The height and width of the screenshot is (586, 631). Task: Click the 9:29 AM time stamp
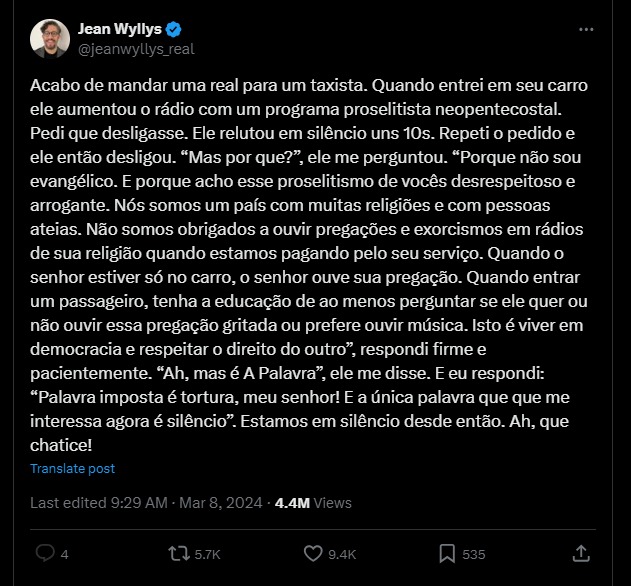(x=139, y=503)
